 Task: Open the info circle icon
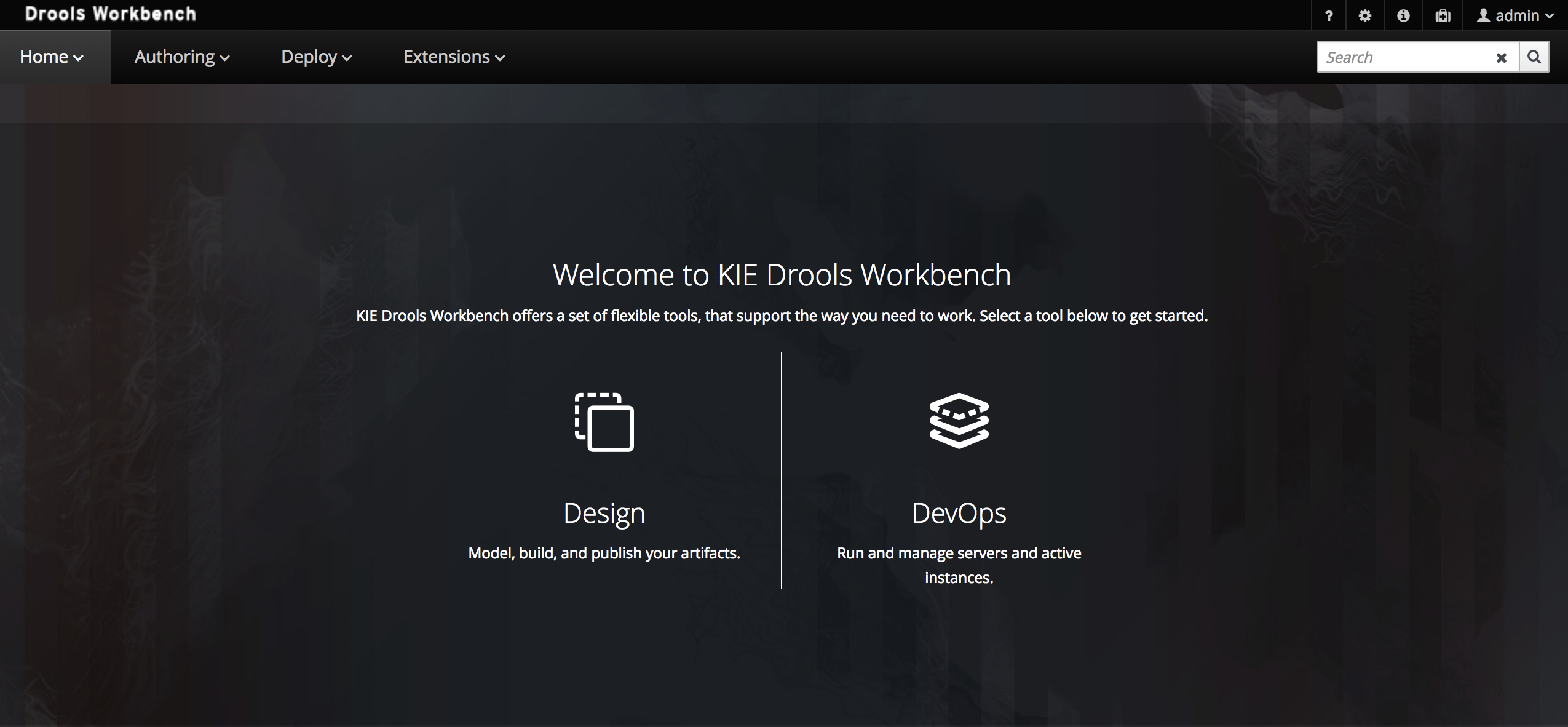(x=1403, y=14)
